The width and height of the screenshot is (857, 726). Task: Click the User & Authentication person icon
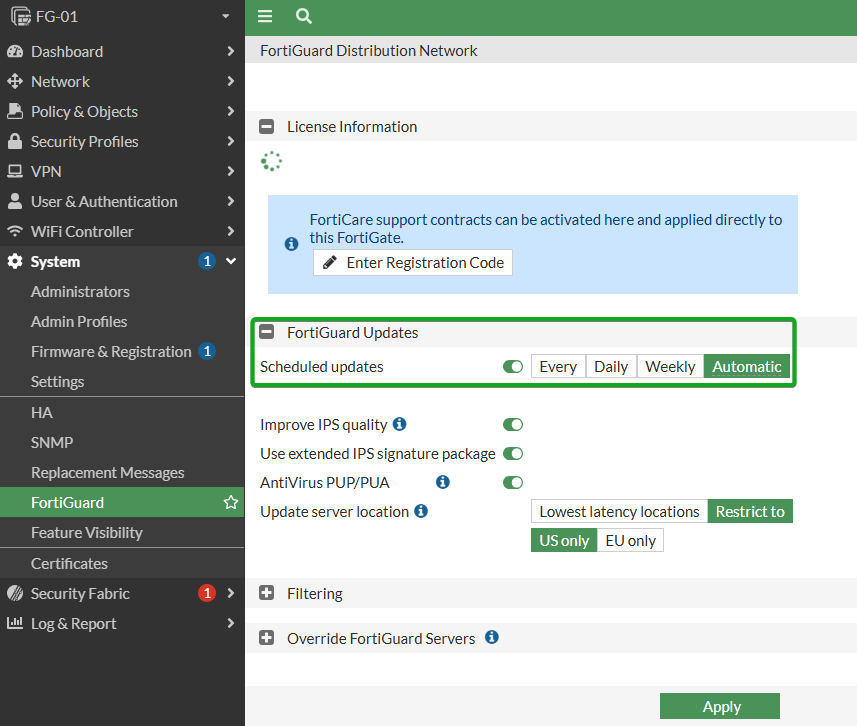(x=15, y=201)
